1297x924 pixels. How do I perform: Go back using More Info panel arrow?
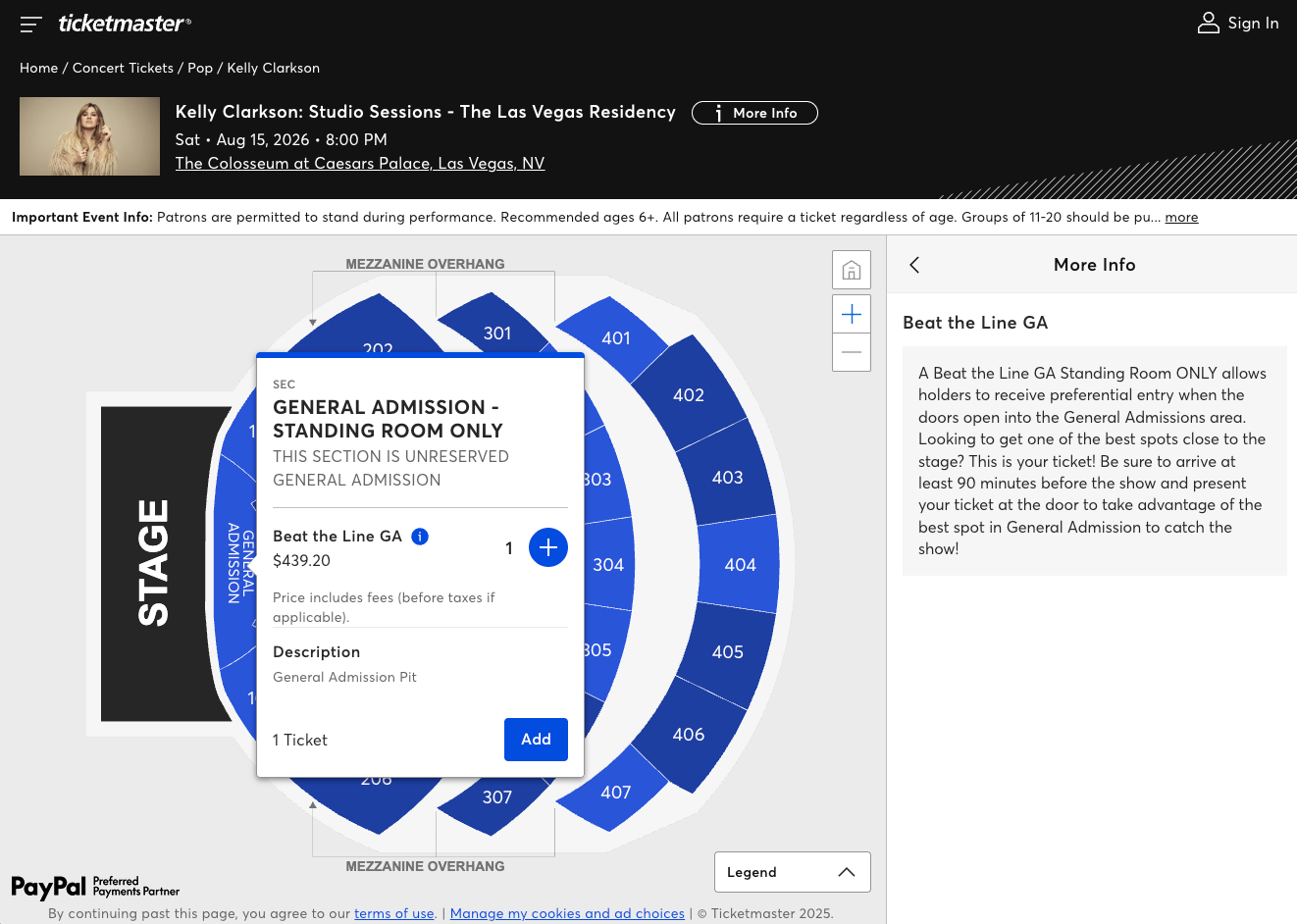(x=914, y=265)
